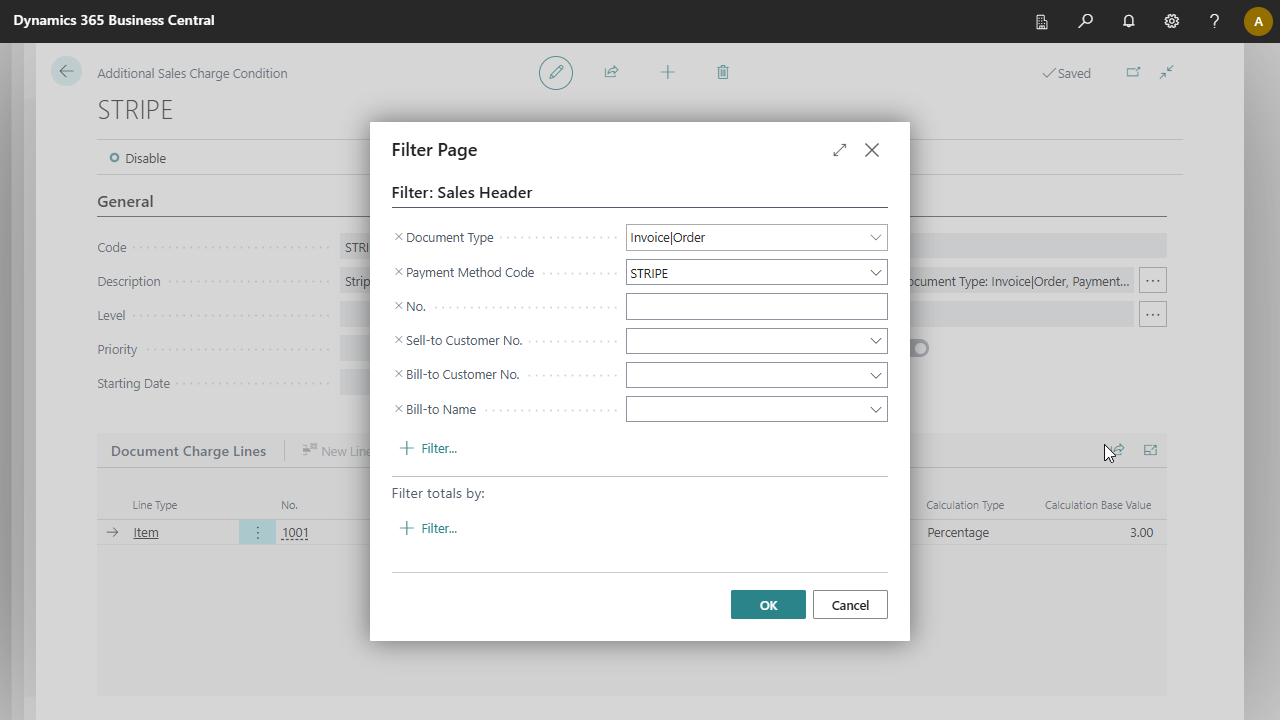Viewport: 1280px width, 720px height.
Task: Expand the Bill-to Customer No. dropdown
Action: [x=875, y=375]
